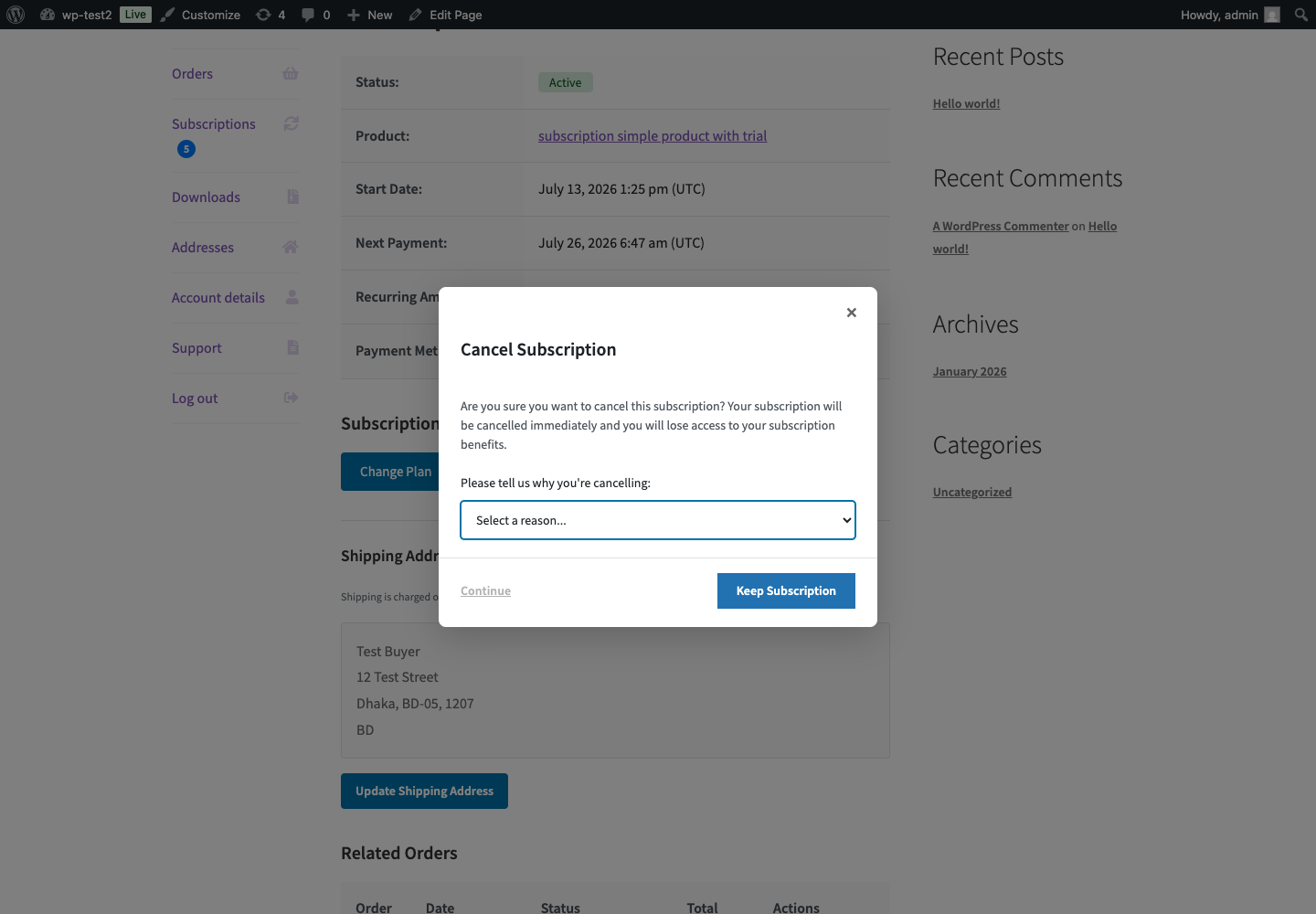1316x914 pixels.
Task: Click the Cancel Subscription dialog title
Action: (x=538, y=350)
